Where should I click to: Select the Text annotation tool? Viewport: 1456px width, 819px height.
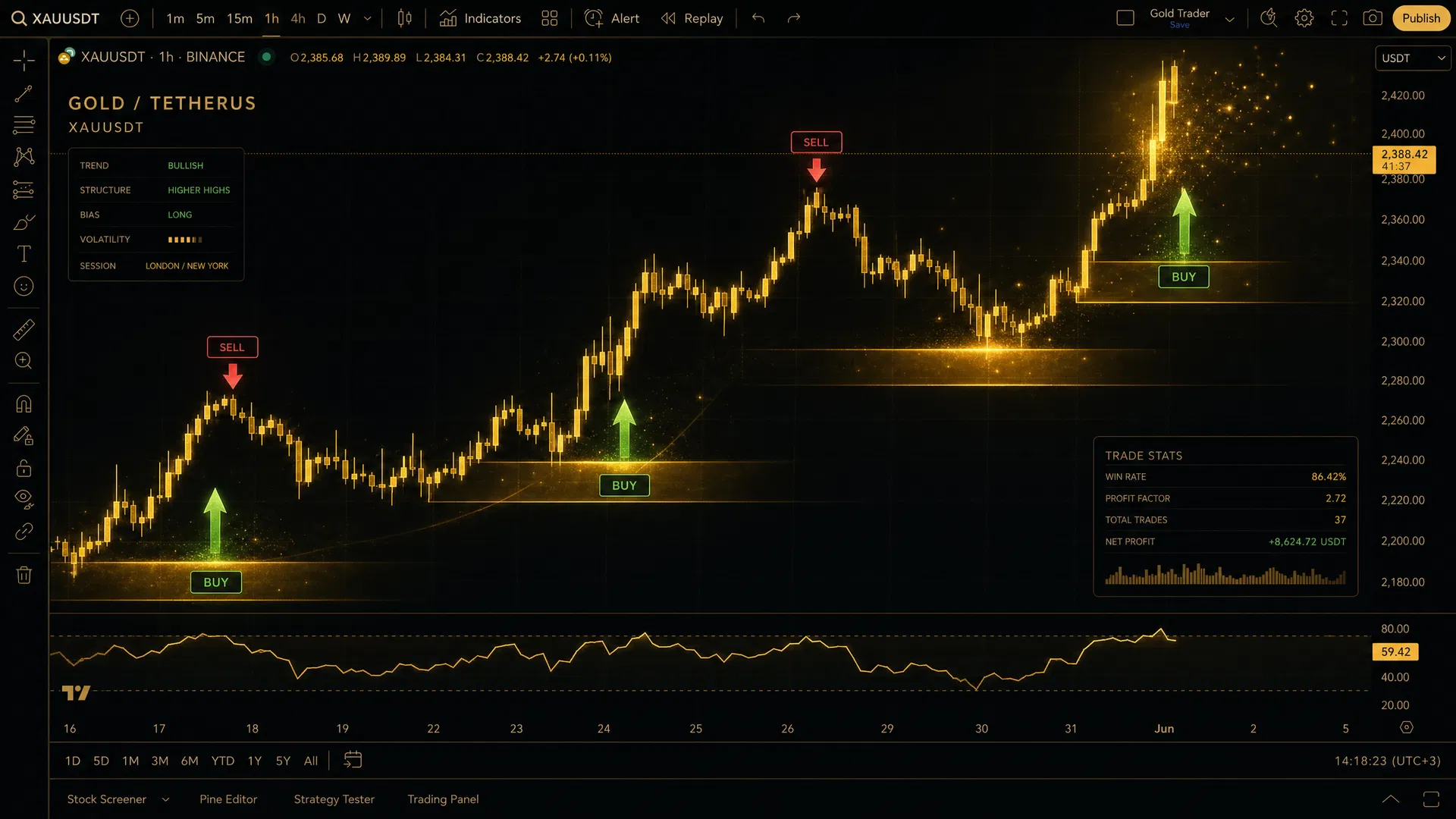click(24, 254)
